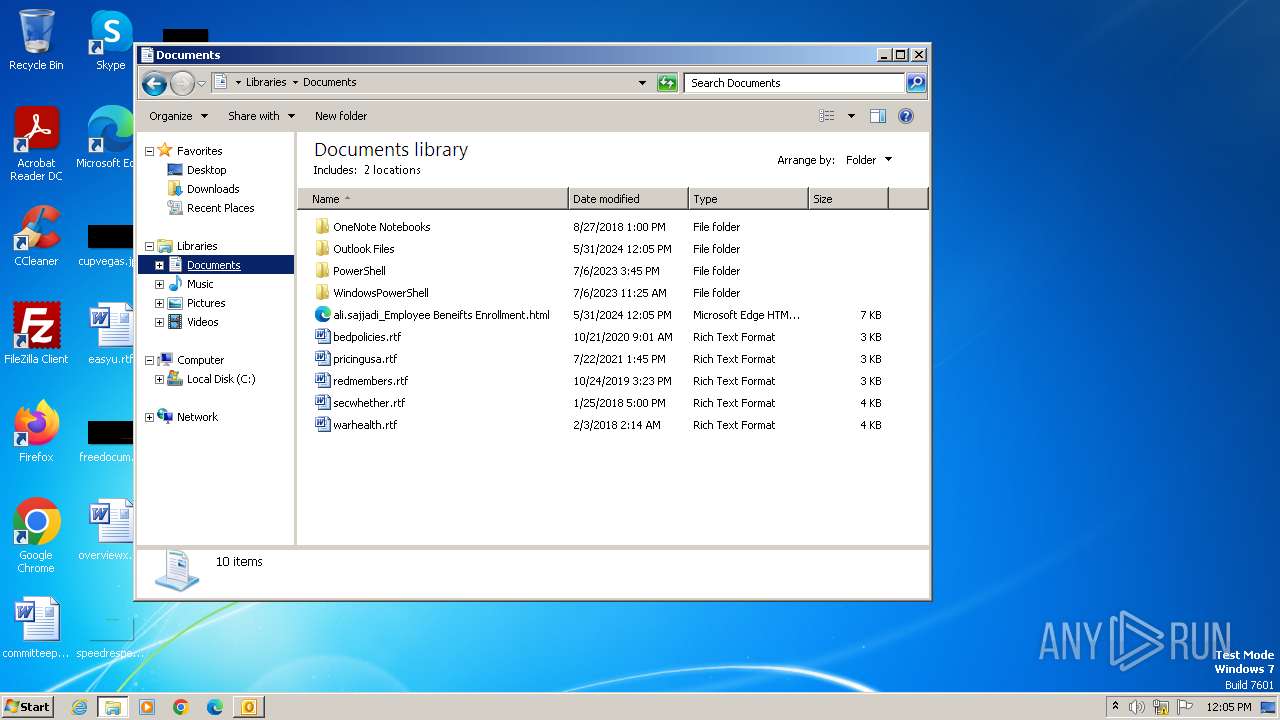Click the Action Center flag tray icon
Viewport: 1280px width, 720px height.
click(x=1185, y=707)
